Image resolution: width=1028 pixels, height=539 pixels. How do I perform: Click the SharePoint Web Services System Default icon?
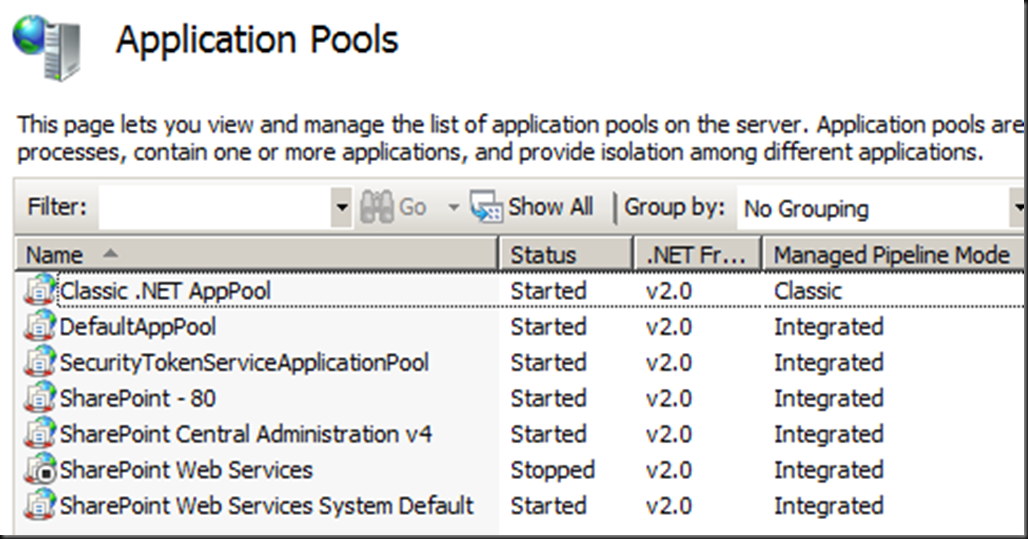pyautogui.click(x=40, y=506)
